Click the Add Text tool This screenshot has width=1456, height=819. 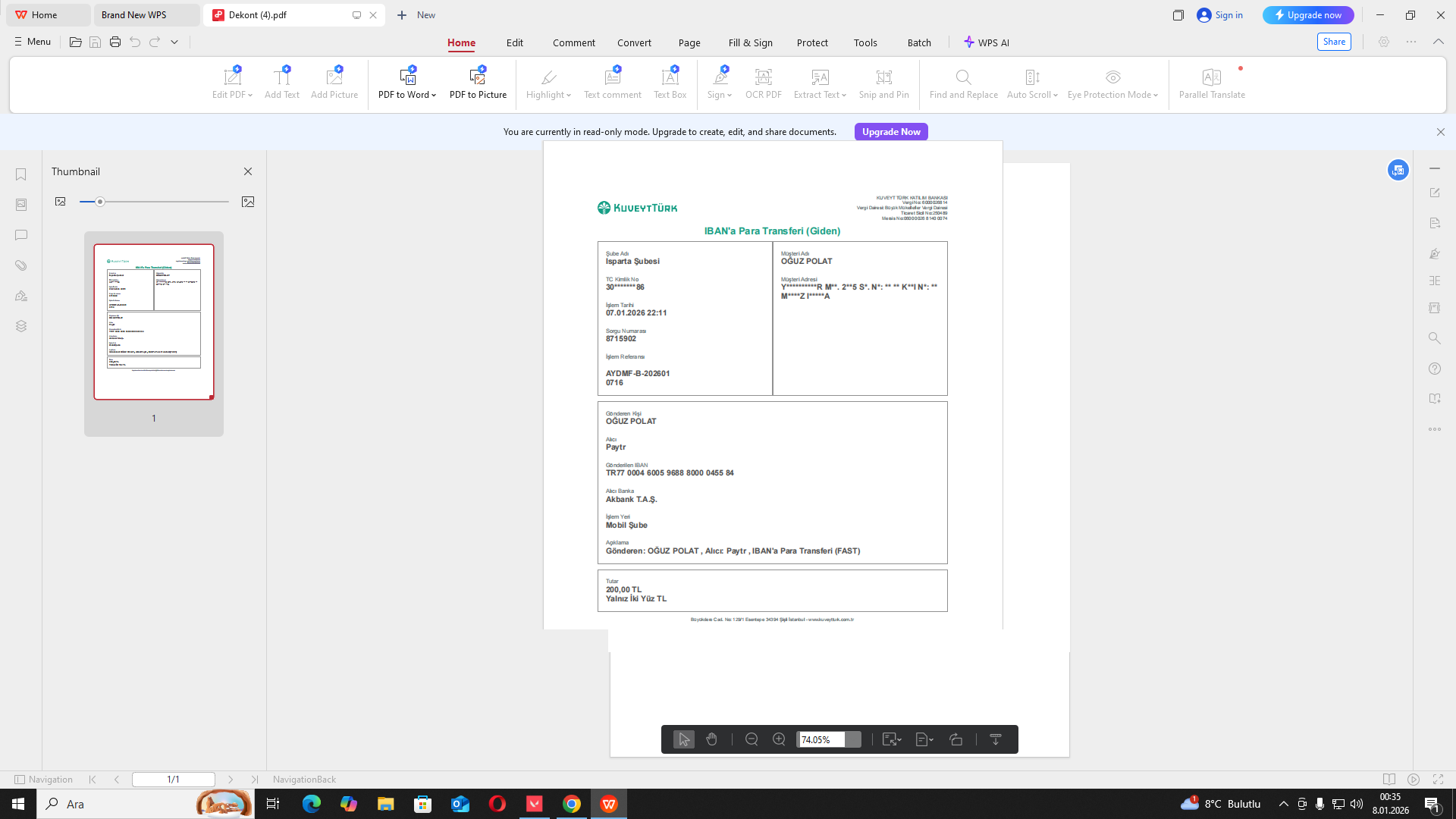pos(282,83)
